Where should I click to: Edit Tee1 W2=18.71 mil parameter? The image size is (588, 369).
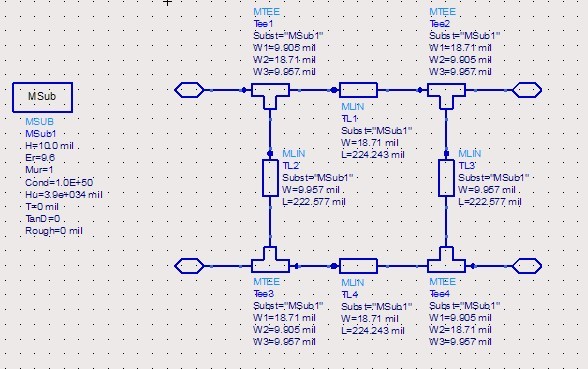click(x=284, y=60)
